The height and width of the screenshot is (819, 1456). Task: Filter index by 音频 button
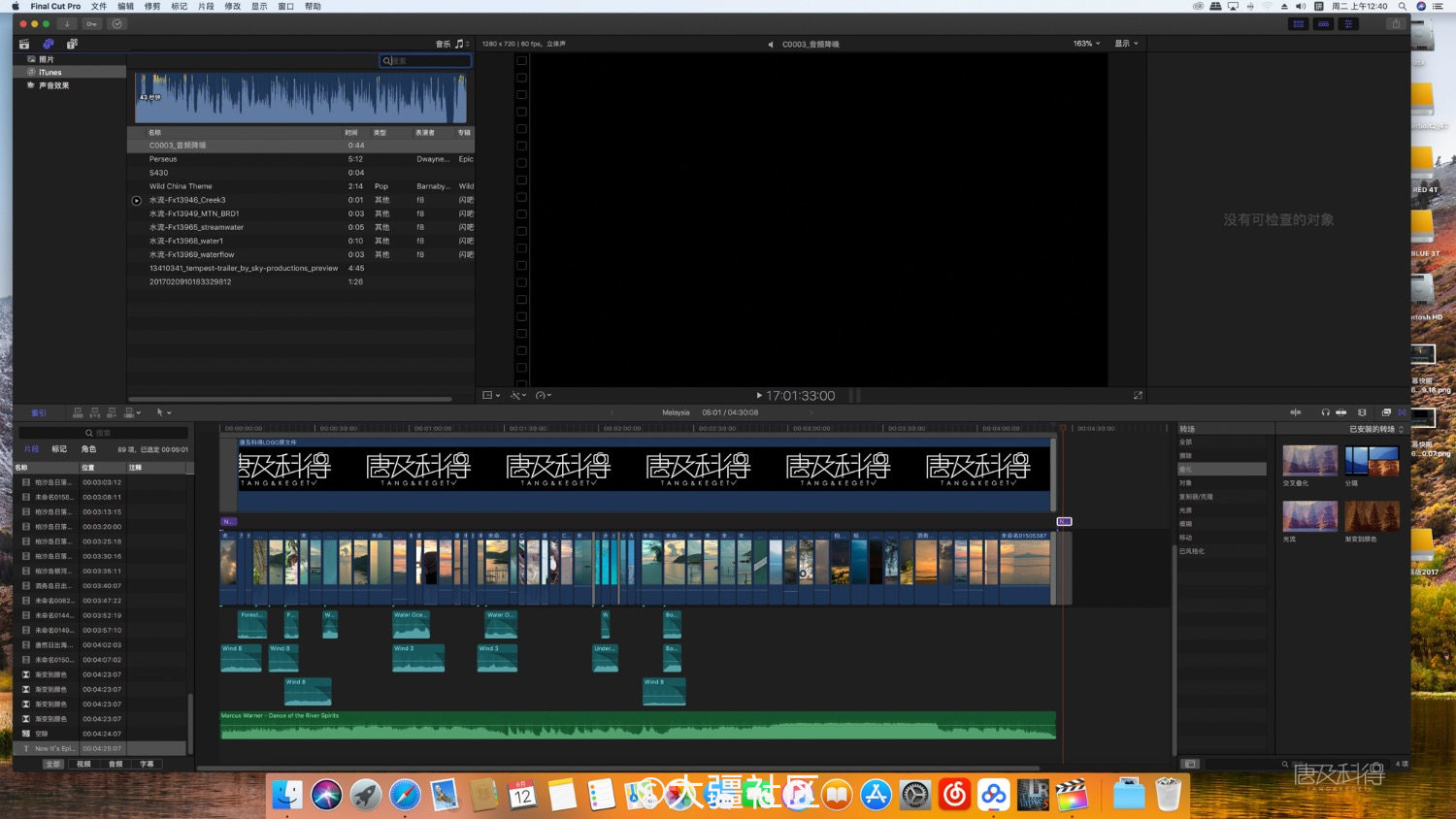click(x=116, y=764)
